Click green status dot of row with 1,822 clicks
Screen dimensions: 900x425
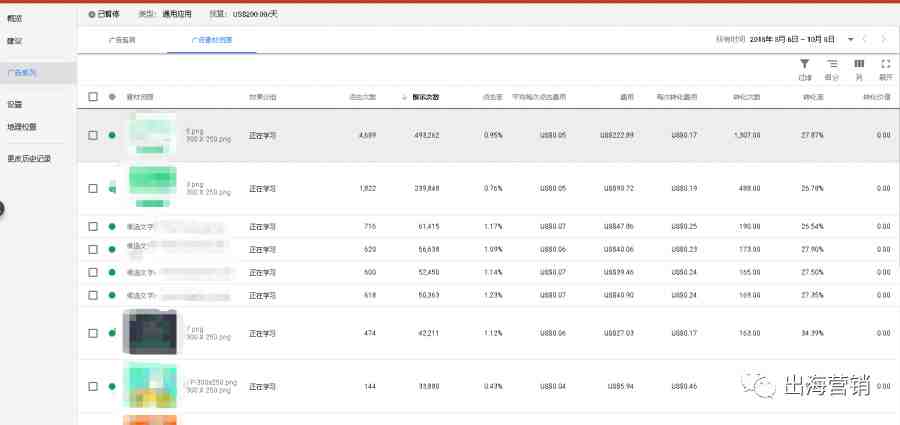click(112, 188)
